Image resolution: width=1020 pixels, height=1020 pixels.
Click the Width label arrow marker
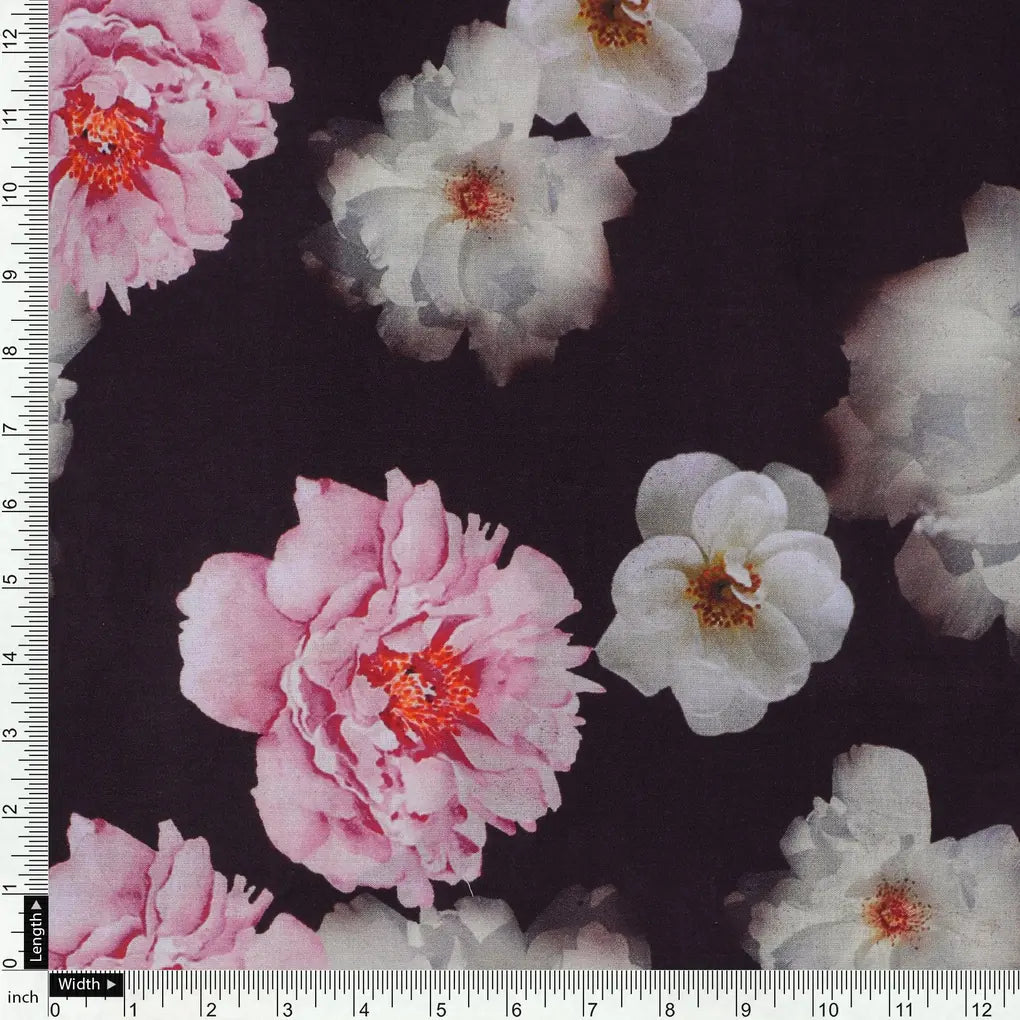point(111,983)
